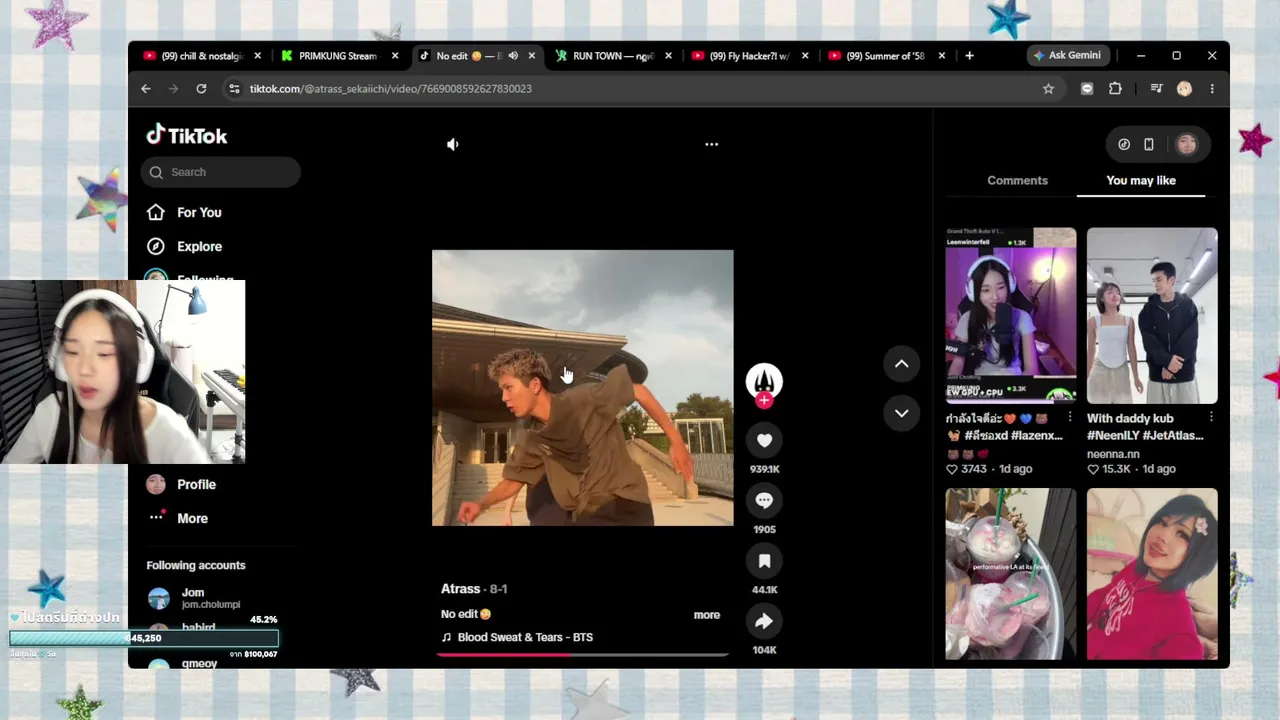Open the red shirt girl video thumbnail
The width and height of the screenshot is (1280, 720).
(x=1152, y=574)
